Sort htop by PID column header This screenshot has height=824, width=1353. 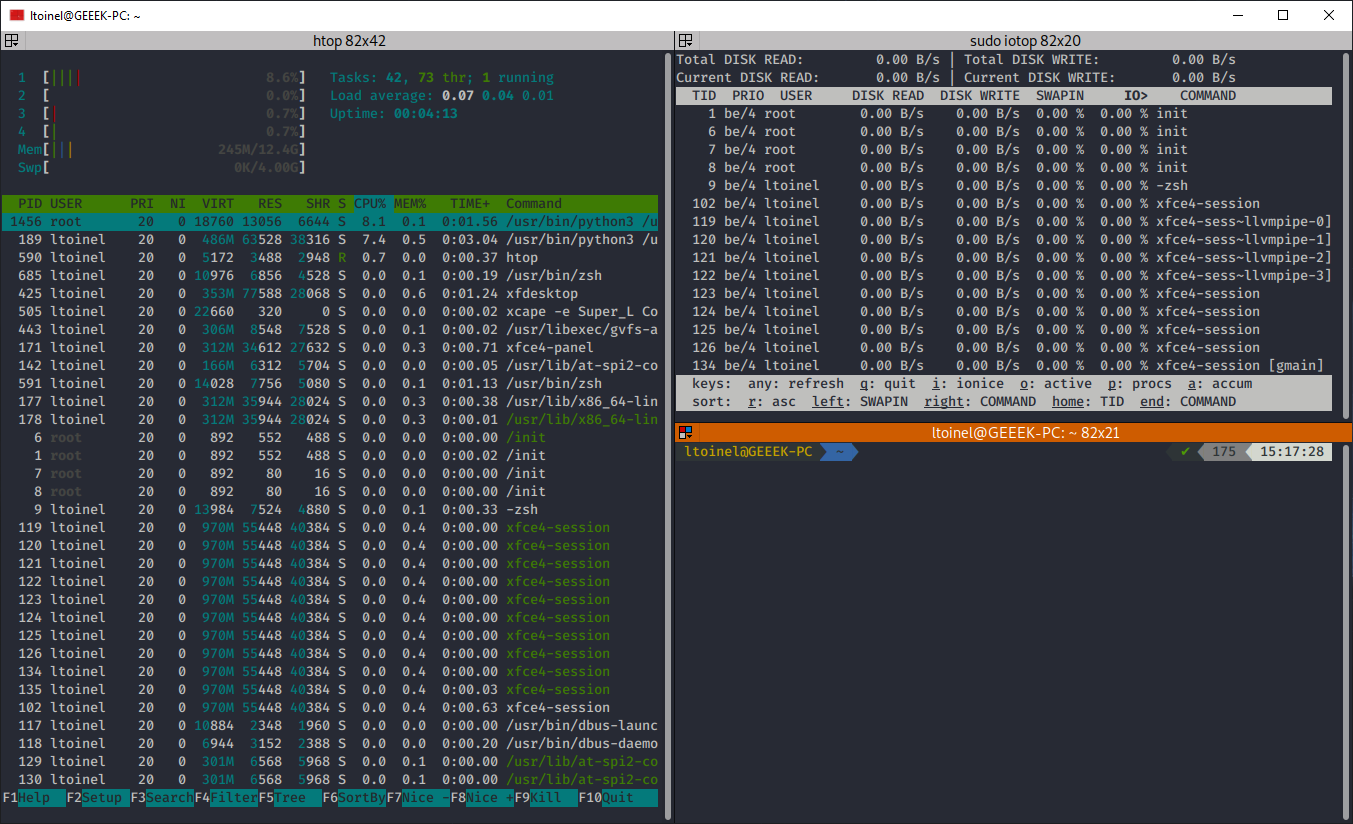(30, 203)
